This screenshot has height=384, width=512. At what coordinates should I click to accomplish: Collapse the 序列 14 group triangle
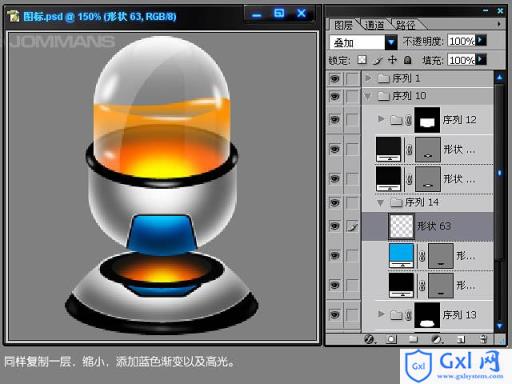tap(380, 203)
